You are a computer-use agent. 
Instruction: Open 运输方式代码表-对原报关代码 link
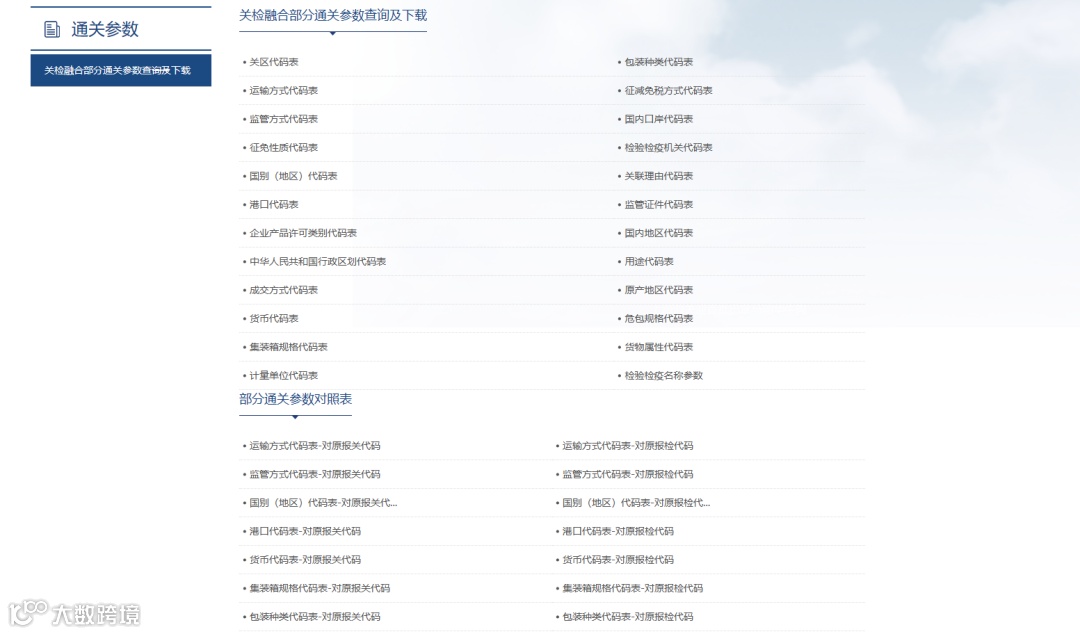pyautogui.click(x=315, y=446)
